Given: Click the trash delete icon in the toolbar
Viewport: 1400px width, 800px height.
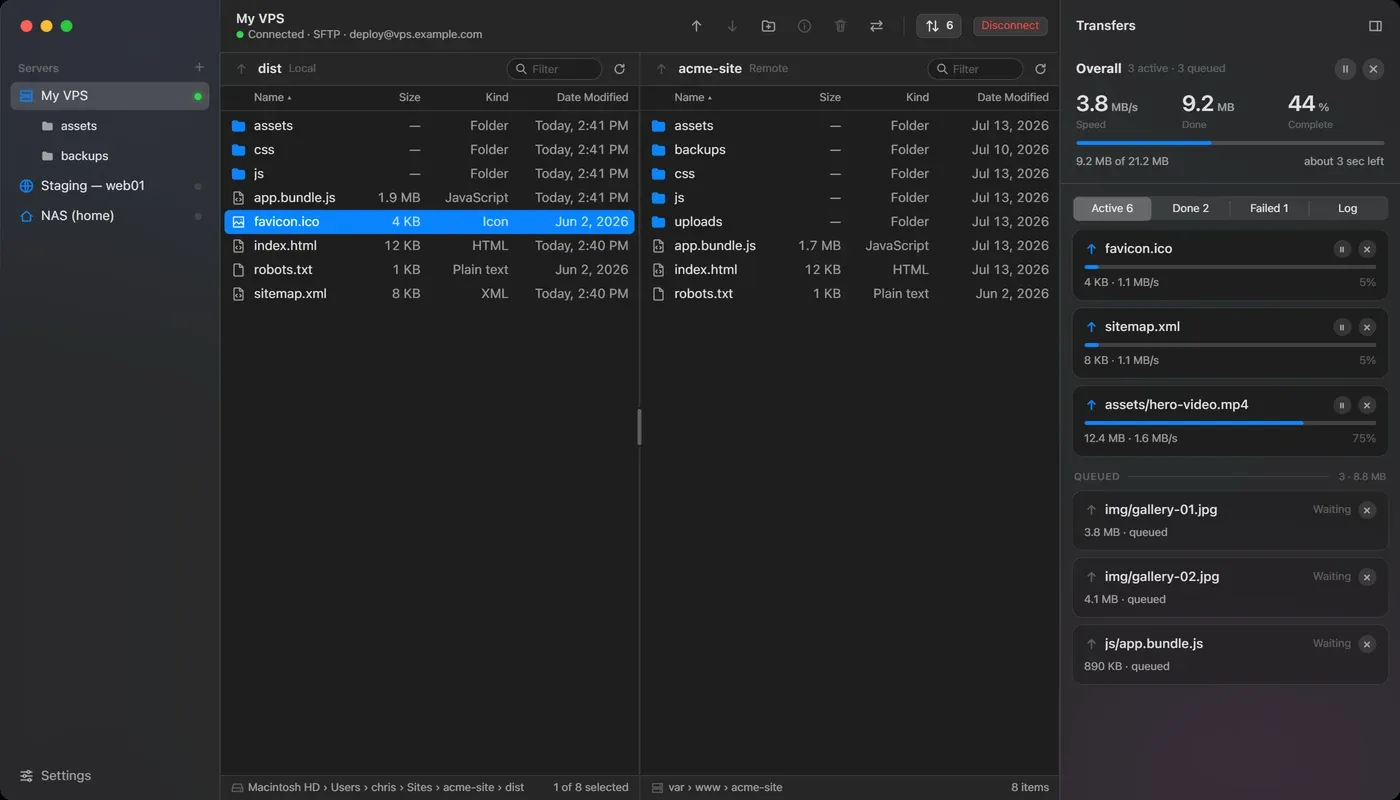Looking at the screenshot, I should (x=840, y=26).
